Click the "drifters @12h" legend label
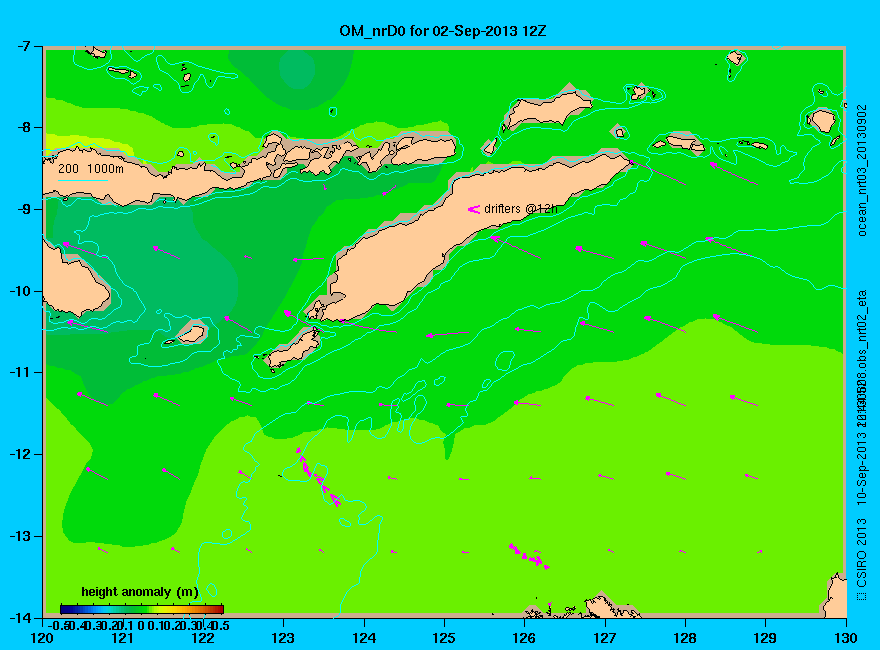 (521, 209)
